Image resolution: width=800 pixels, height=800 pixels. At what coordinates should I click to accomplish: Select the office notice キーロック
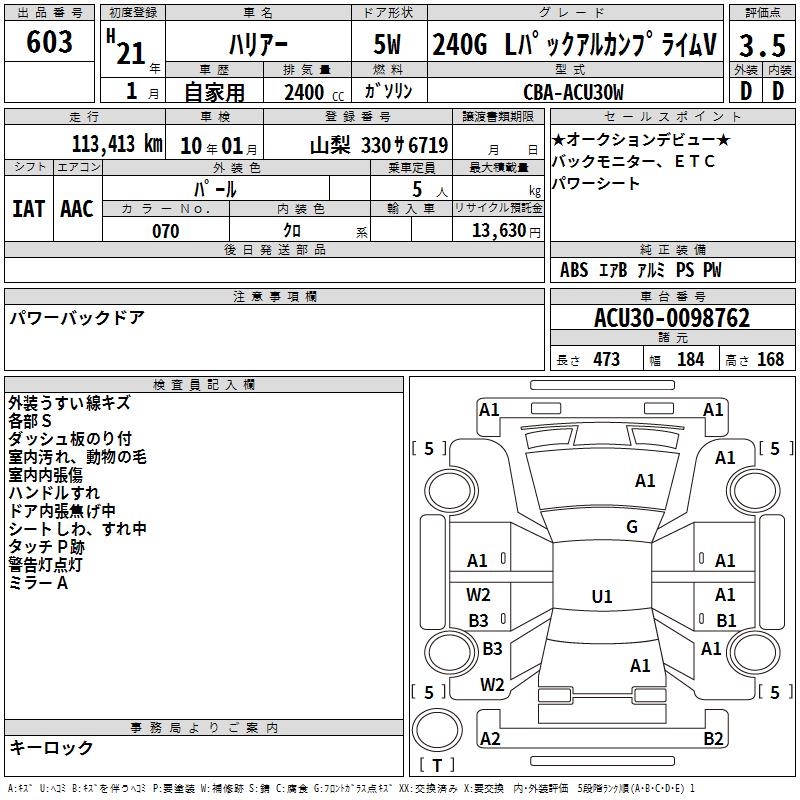click(52, 747)
